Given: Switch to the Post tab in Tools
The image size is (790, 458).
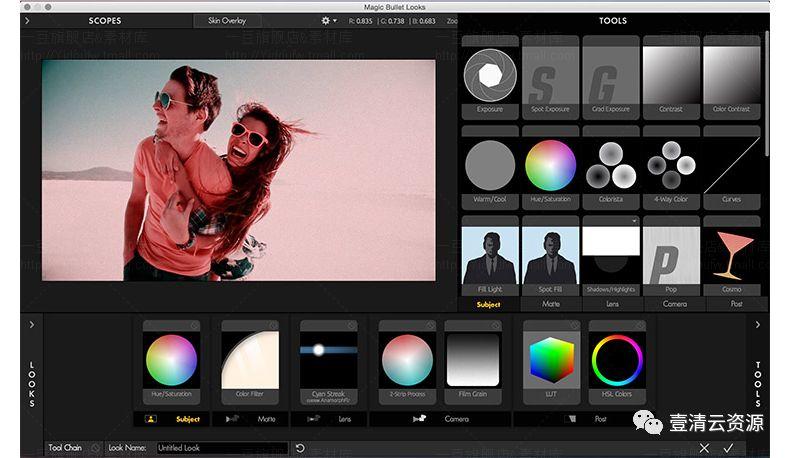Looking at the screenshot, I should click(737, 304).
